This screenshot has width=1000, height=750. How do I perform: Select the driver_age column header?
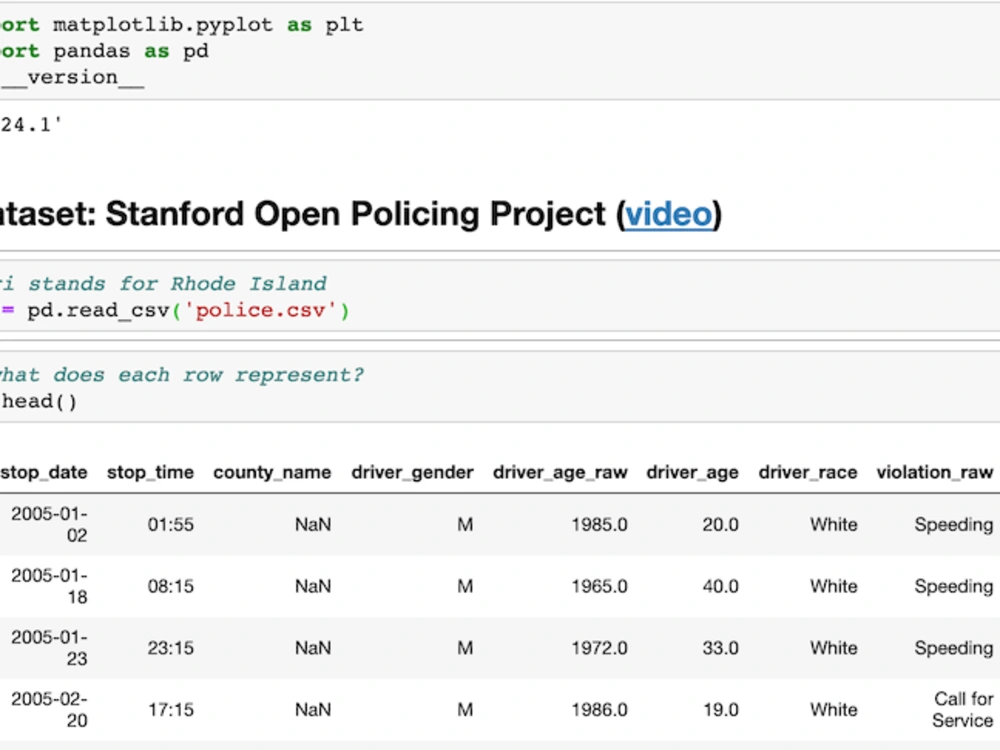[x=693, y=473]
